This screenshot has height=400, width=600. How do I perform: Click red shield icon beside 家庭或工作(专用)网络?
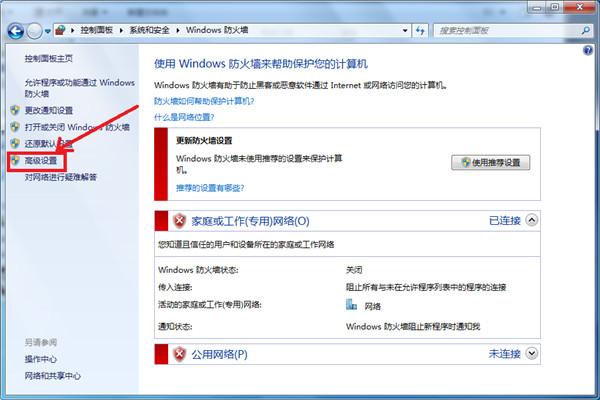click(x=179, y=221)
